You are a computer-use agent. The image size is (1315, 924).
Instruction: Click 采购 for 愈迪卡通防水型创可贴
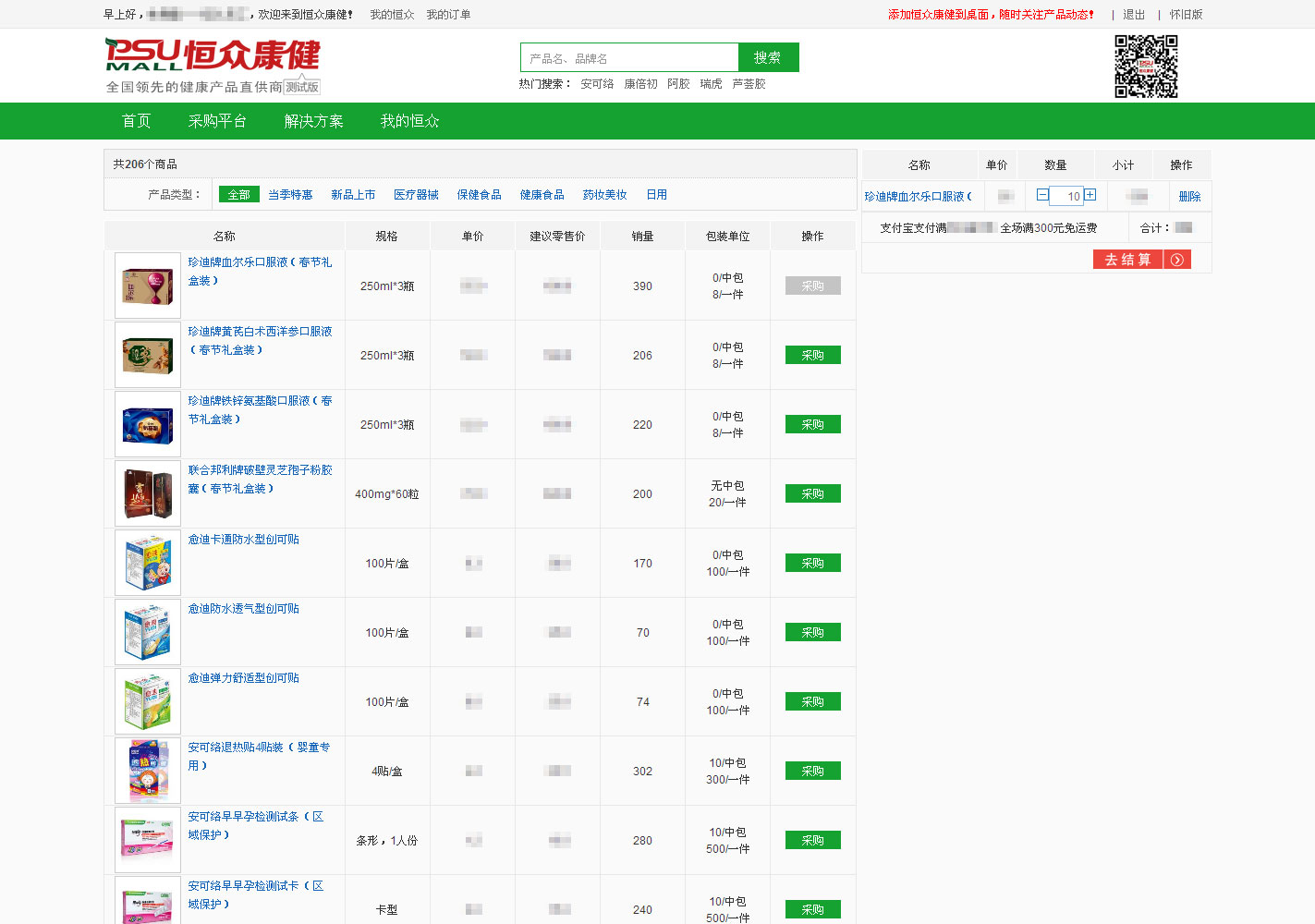coord(813,563)
